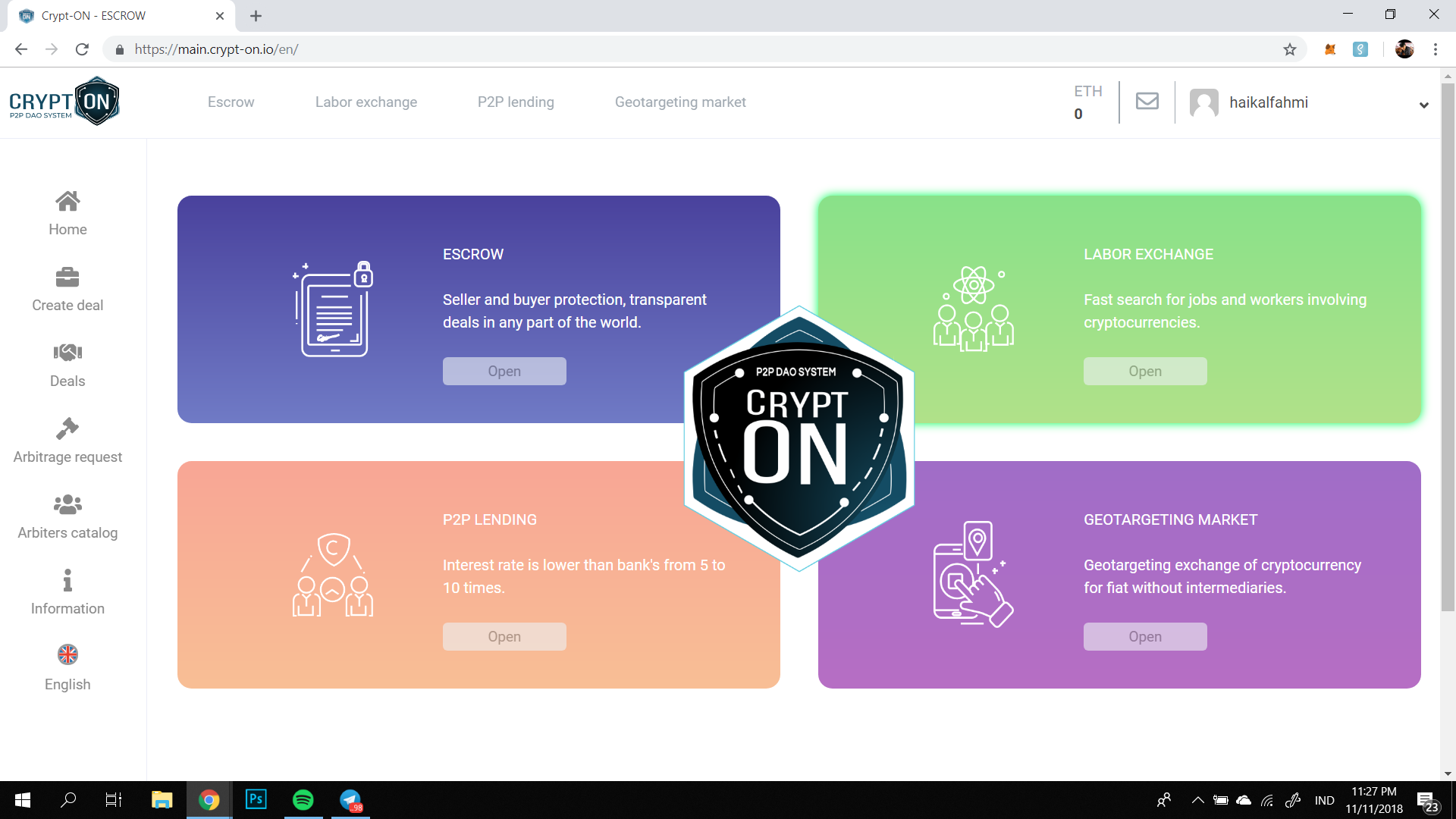Open Windows search magnifier

click(x=68, y=800)
